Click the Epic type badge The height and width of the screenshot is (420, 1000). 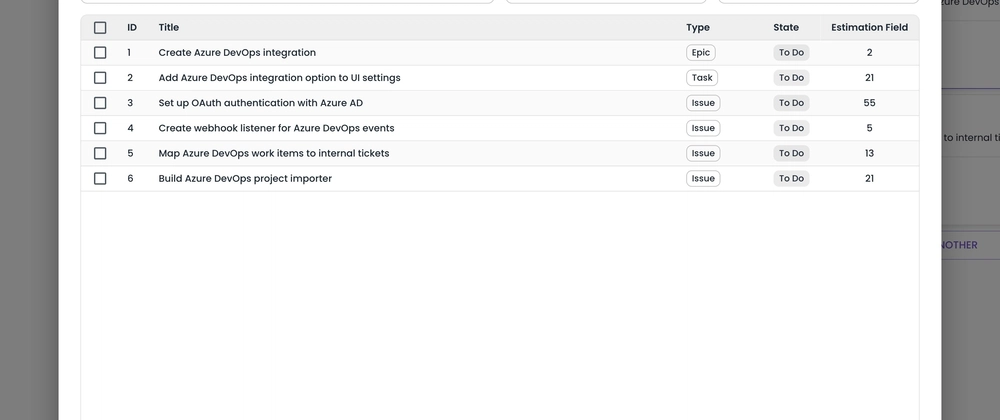[701, 52]
